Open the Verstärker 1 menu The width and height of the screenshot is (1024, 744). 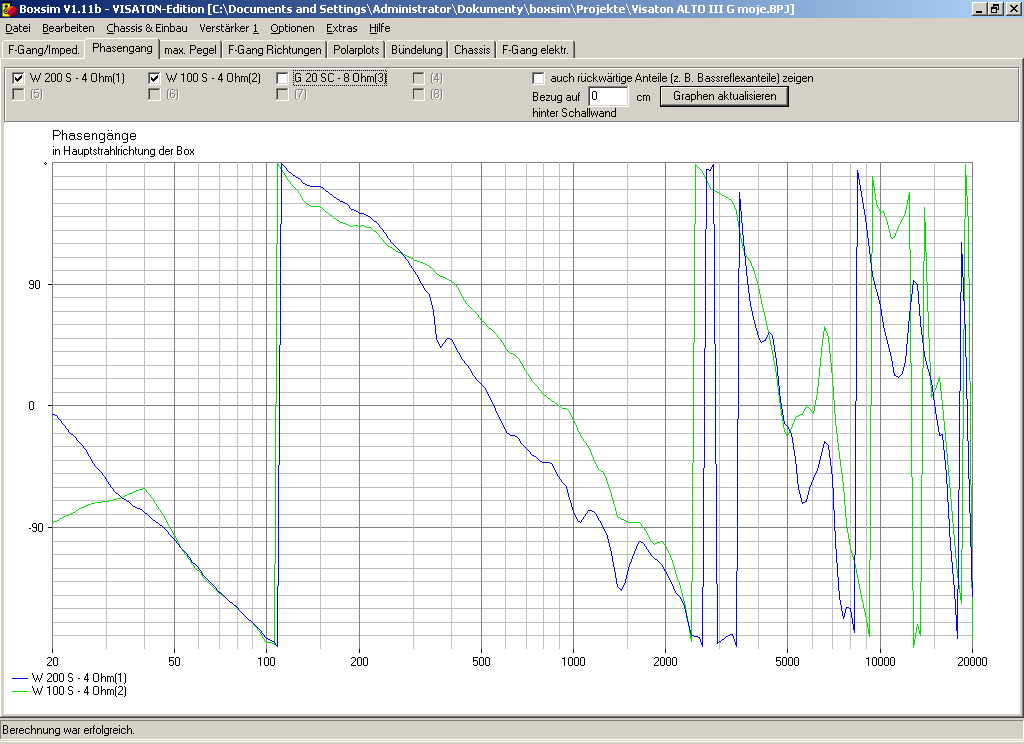point(229,28)
